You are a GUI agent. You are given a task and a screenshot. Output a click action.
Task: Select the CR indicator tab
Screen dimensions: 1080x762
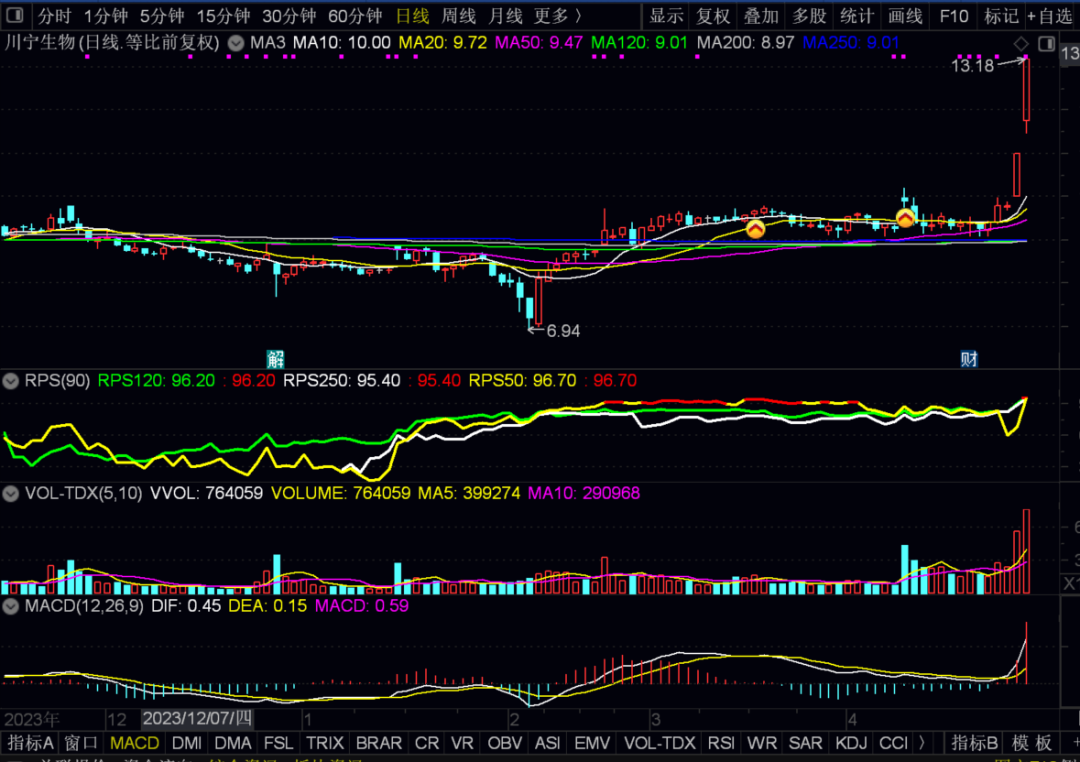pos(426,743)
